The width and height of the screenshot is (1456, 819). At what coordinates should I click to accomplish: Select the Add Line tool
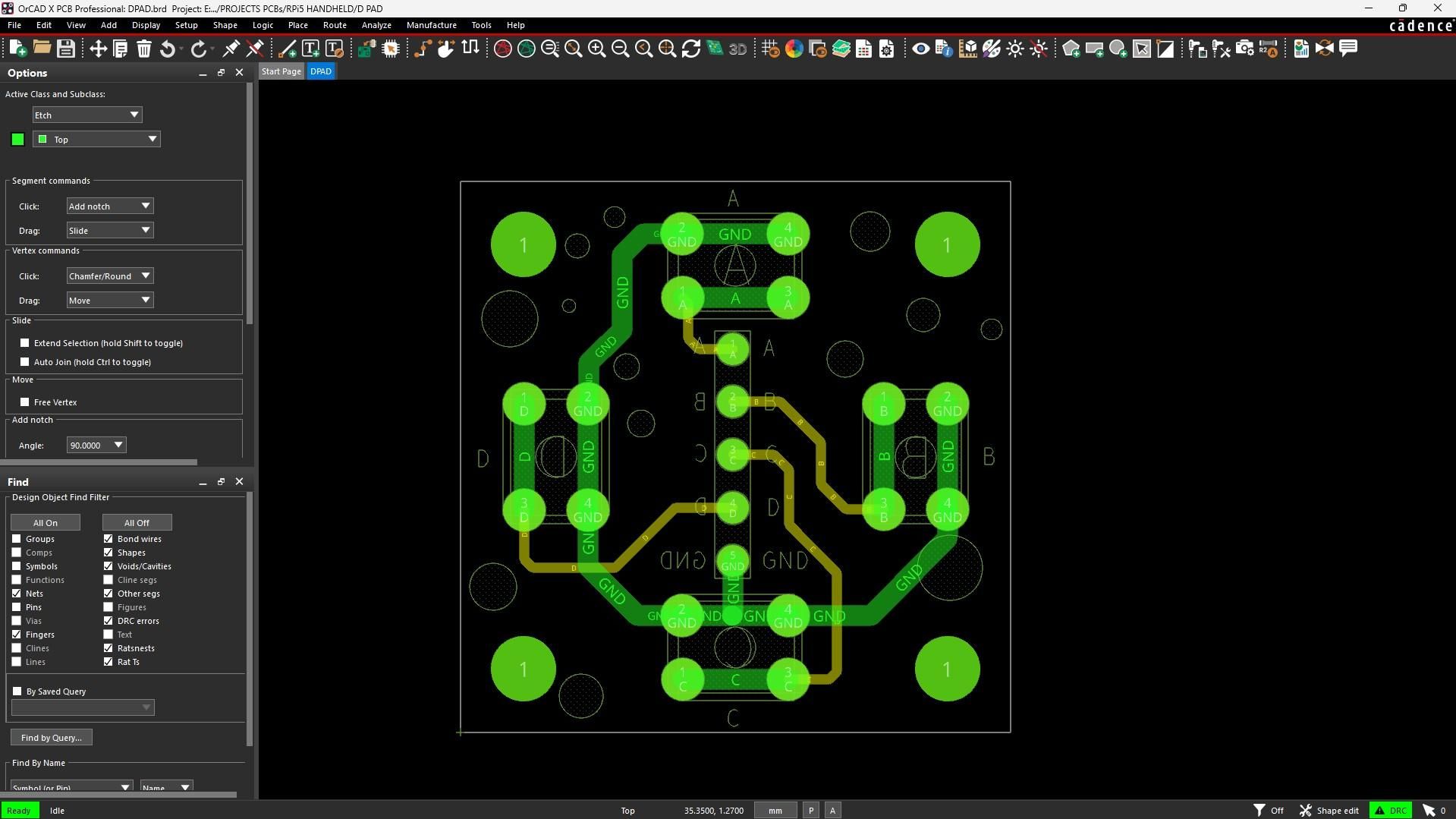pos(288,49)
